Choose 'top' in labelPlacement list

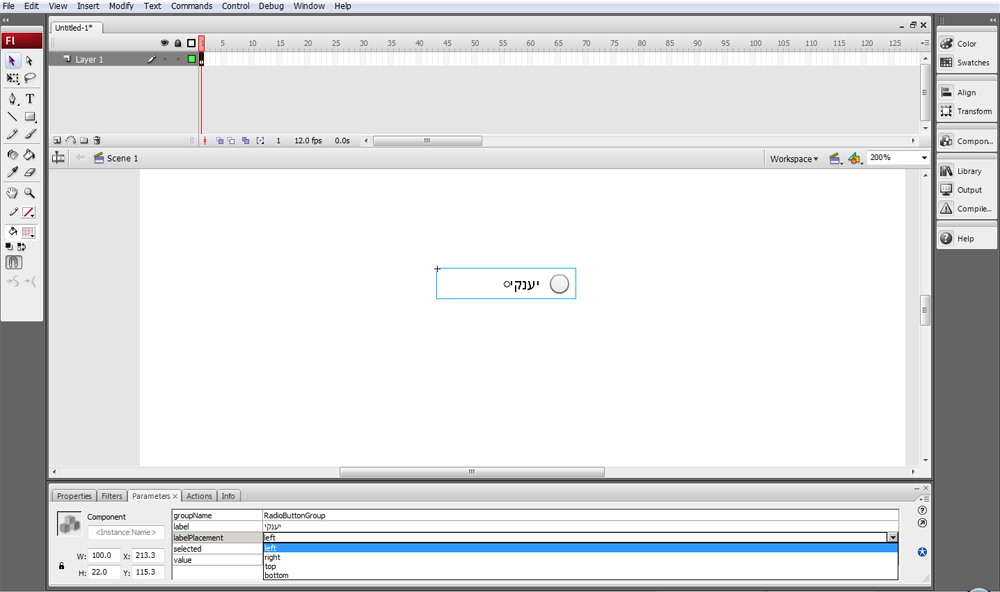pos(580,566)
